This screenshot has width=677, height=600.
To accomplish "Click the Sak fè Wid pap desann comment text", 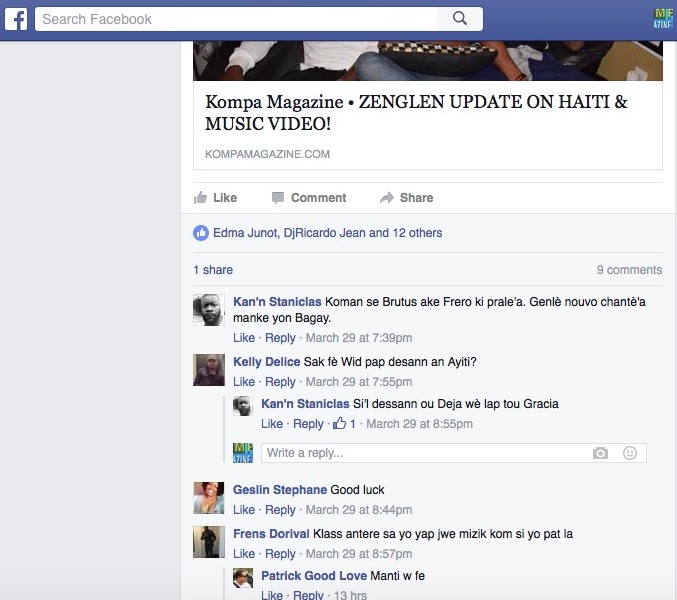I will (x=390, y=362).
